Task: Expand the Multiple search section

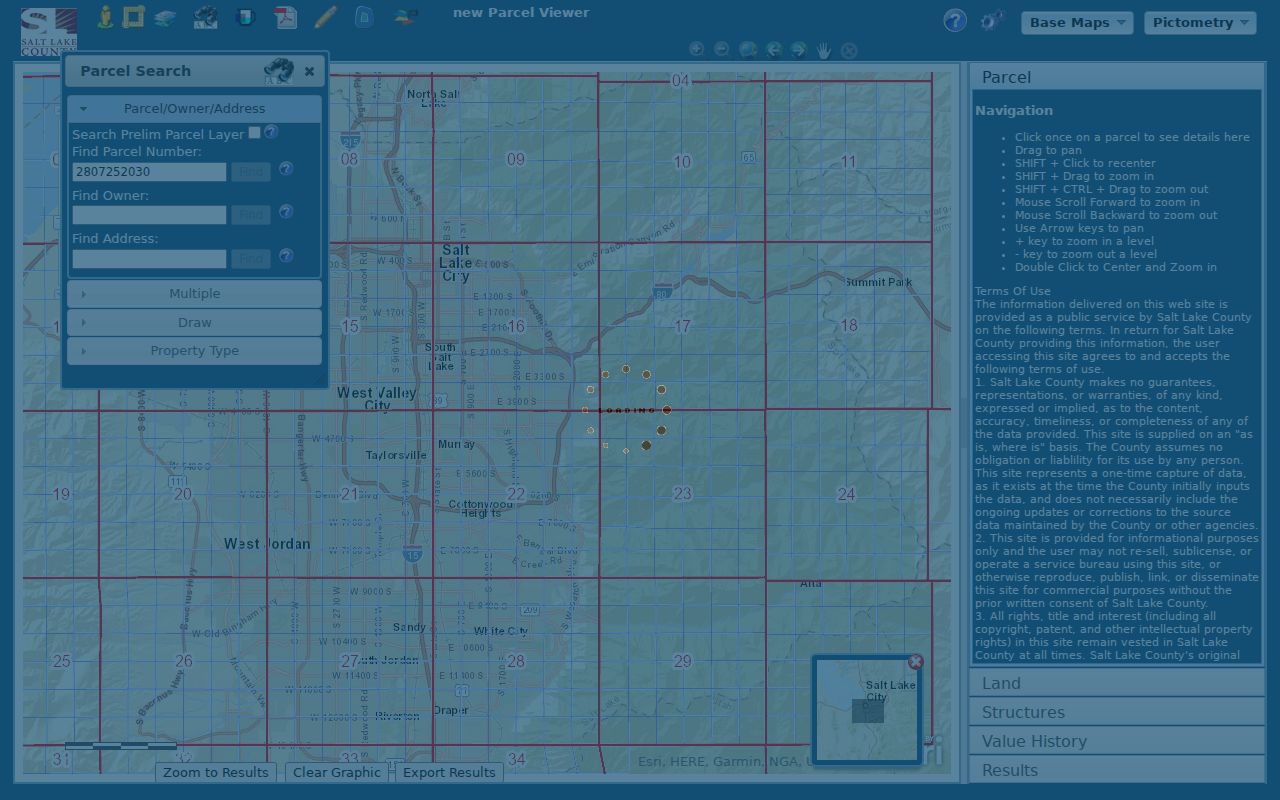Action: point(194,294)
